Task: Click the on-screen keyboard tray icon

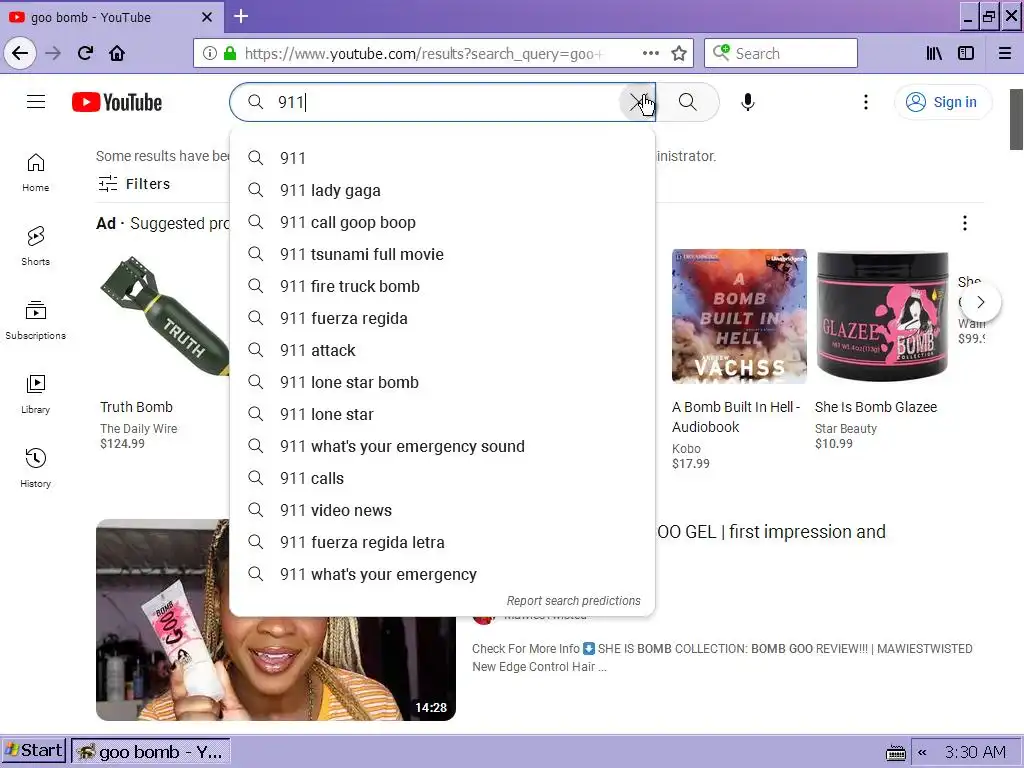Action: 896,753
